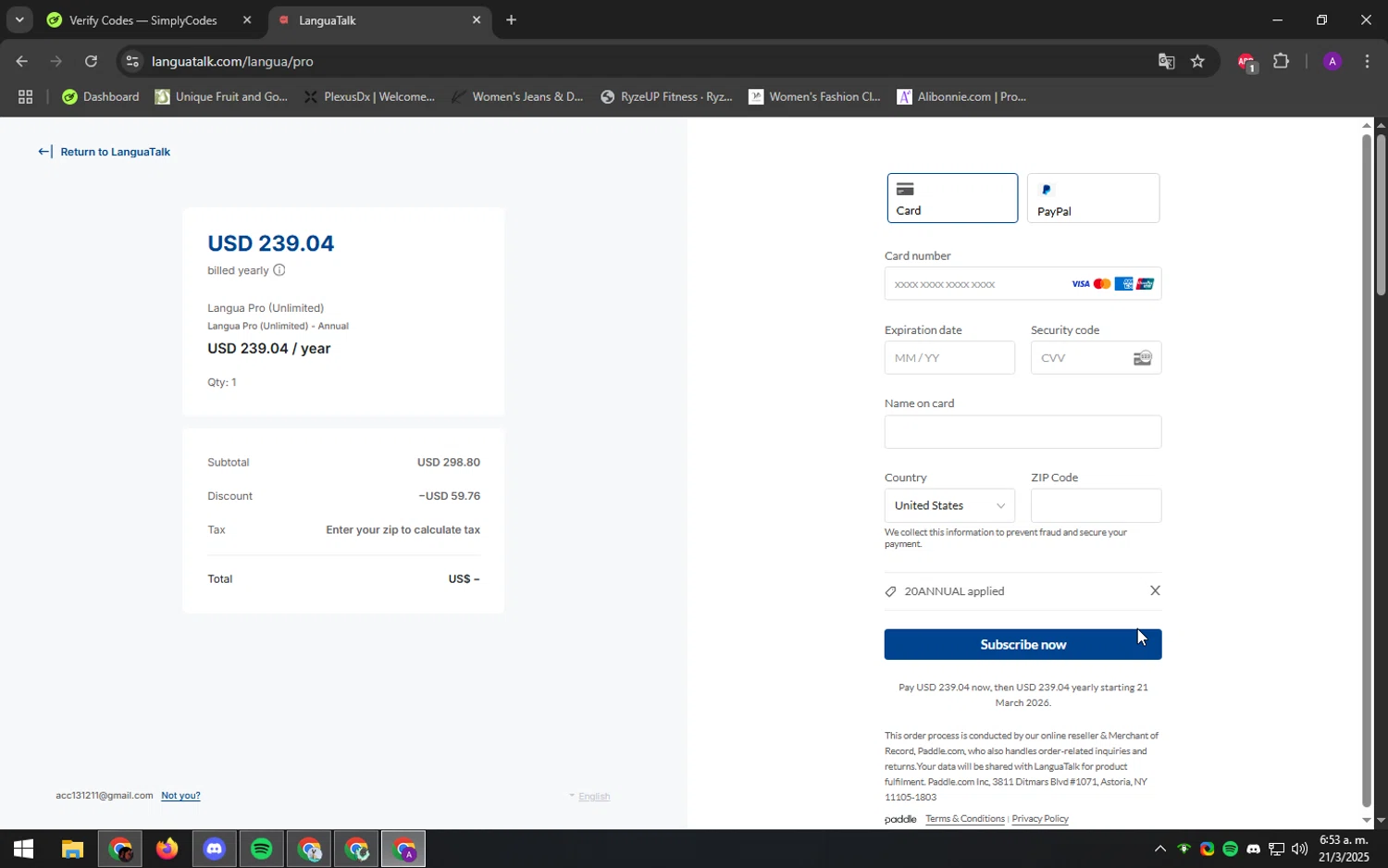The height and width of the screenshot is (868, 1388).
Task: Open Chrome's three-dot menu
Action: click(1368, 62)
